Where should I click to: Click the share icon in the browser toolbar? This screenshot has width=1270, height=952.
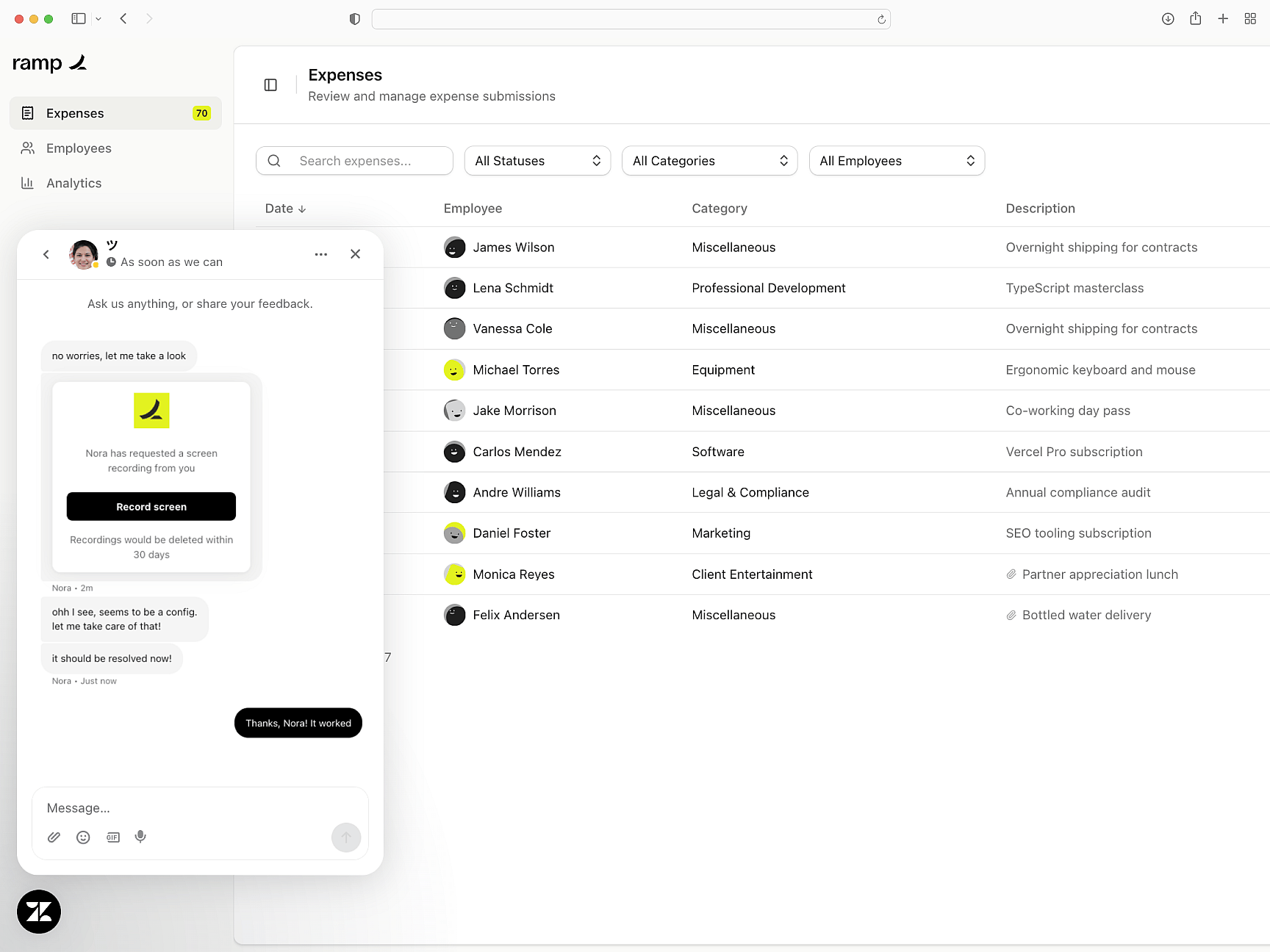pos(1195,18)
